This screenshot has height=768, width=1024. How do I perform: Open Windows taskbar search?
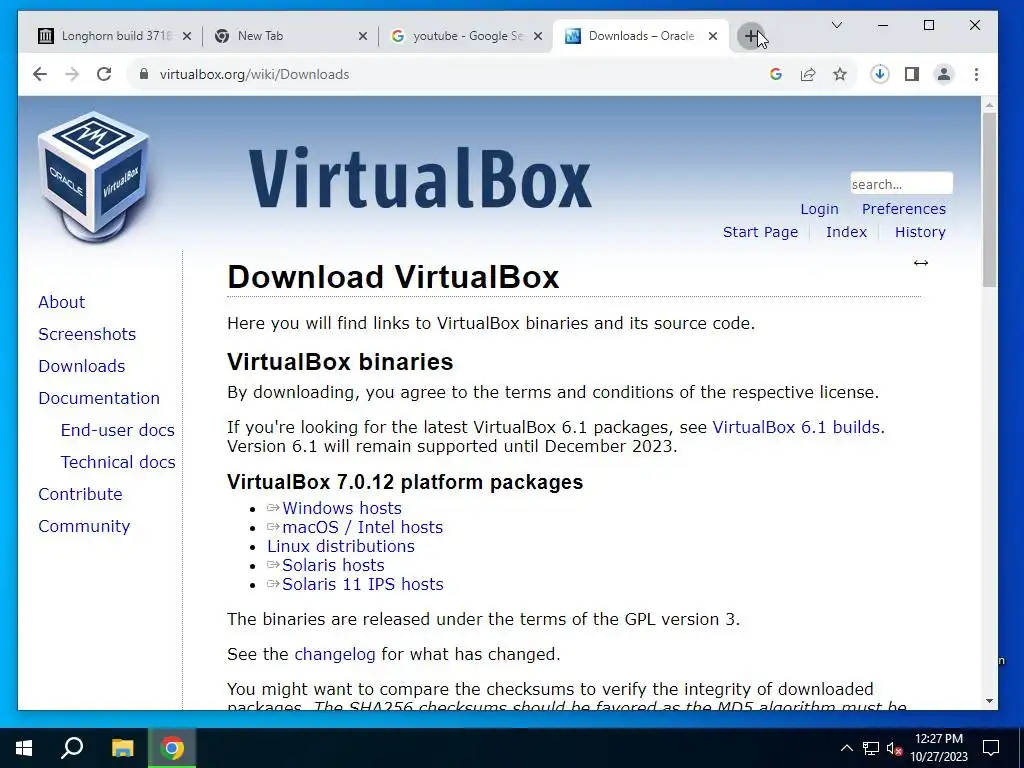[x=72, y=748]
